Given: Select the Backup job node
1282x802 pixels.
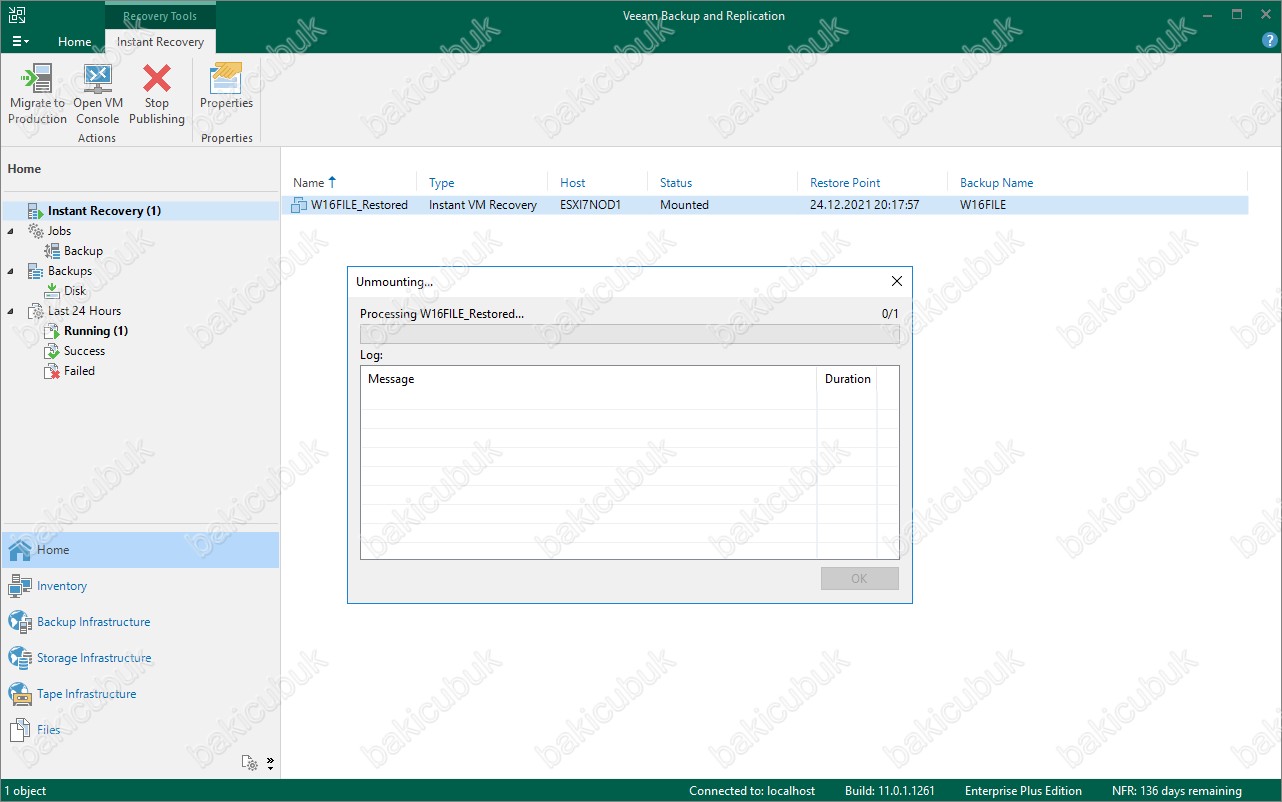Looking at the screenshot, I should pyautogui.click(x=83, y=251).
